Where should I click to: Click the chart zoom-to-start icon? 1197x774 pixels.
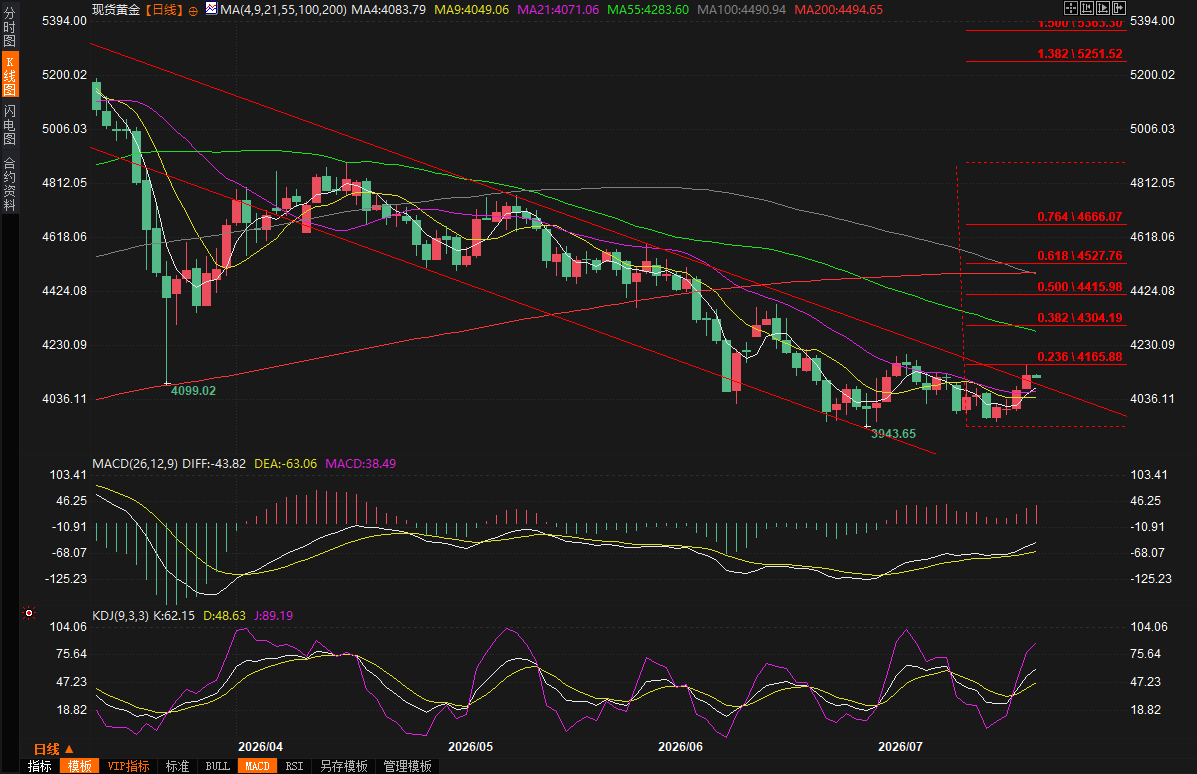pos(1087,8)
